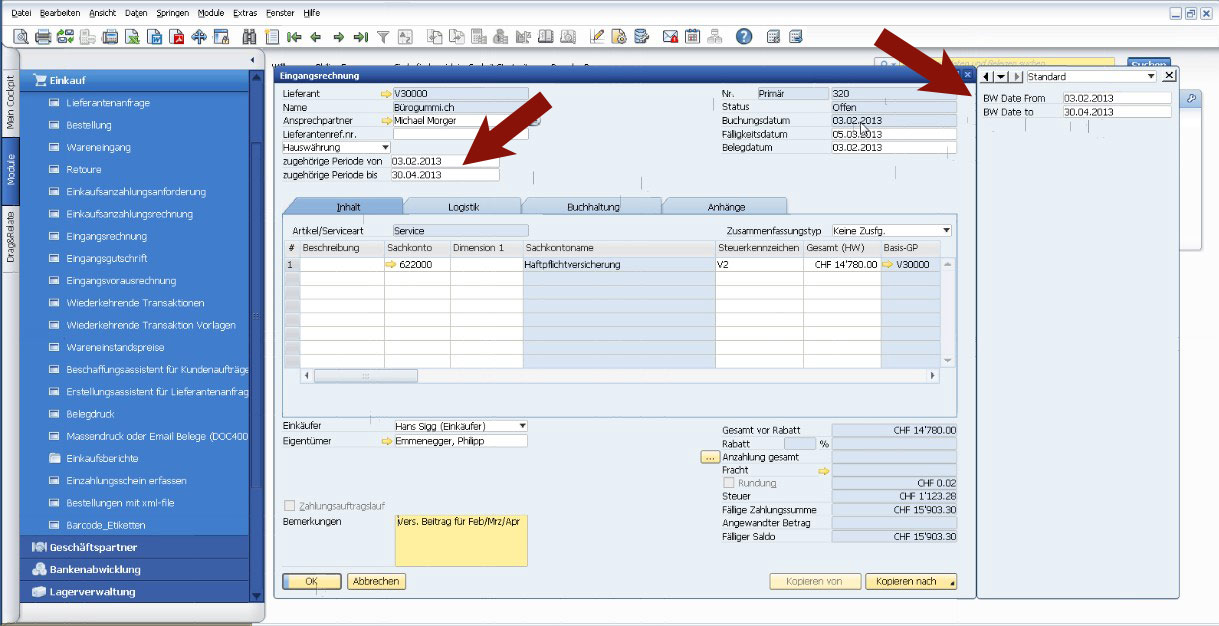Click the Bemerkungen remarks text field

pos(461,540)
